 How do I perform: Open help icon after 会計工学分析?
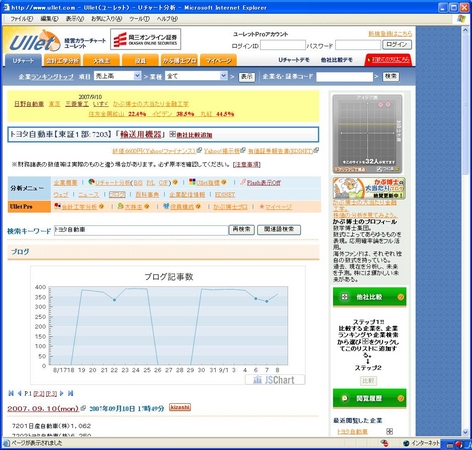click(101, 207)
